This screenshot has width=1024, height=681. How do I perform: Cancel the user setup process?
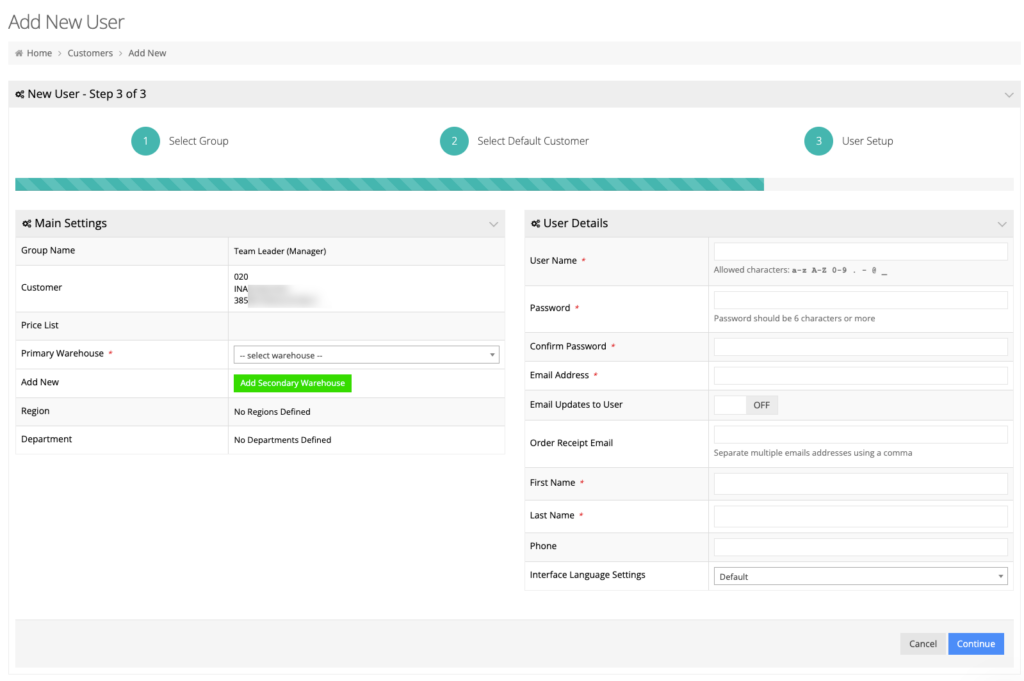pos(921,643)
